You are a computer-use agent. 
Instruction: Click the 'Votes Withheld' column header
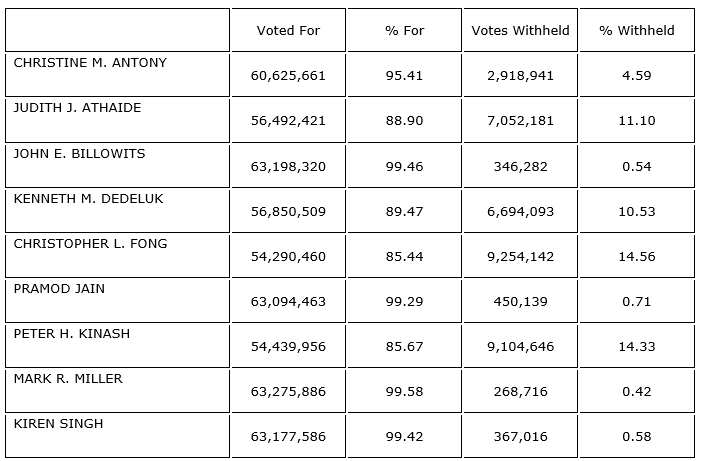pos(520,30)
